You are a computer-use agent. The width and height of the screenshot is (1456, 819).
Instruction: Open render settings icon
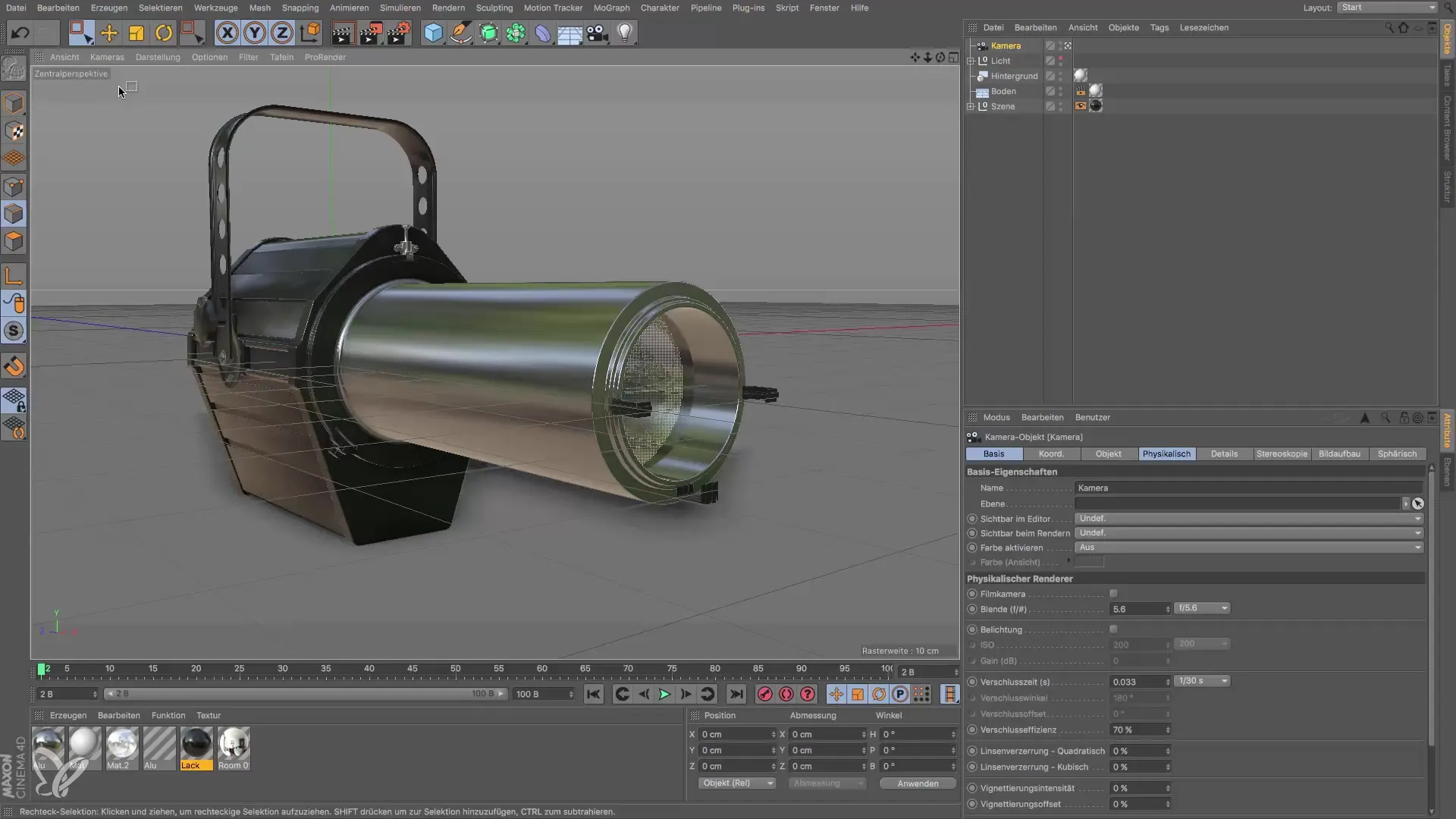[399, 33]
